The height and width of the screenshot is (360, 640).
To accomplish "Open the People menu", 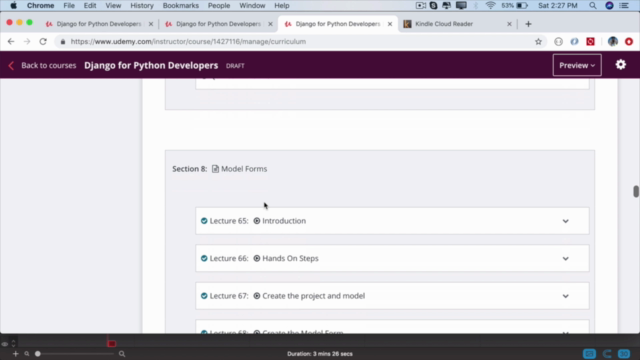I will tap(219, 6).
